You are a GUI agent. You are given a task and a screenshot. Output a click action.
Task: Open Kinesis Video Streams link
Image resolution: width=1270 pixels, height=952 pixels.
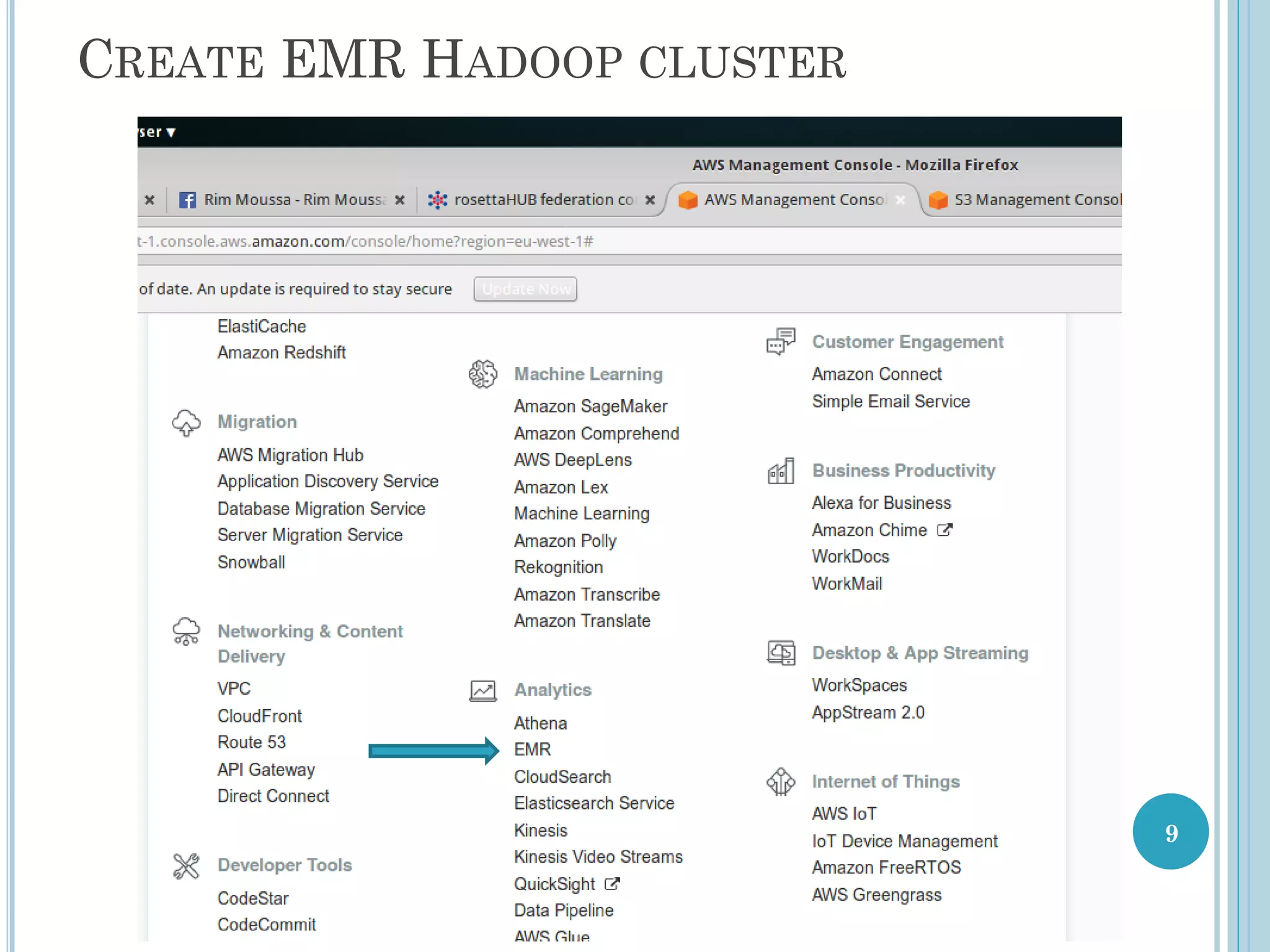[x=598, y=857]
